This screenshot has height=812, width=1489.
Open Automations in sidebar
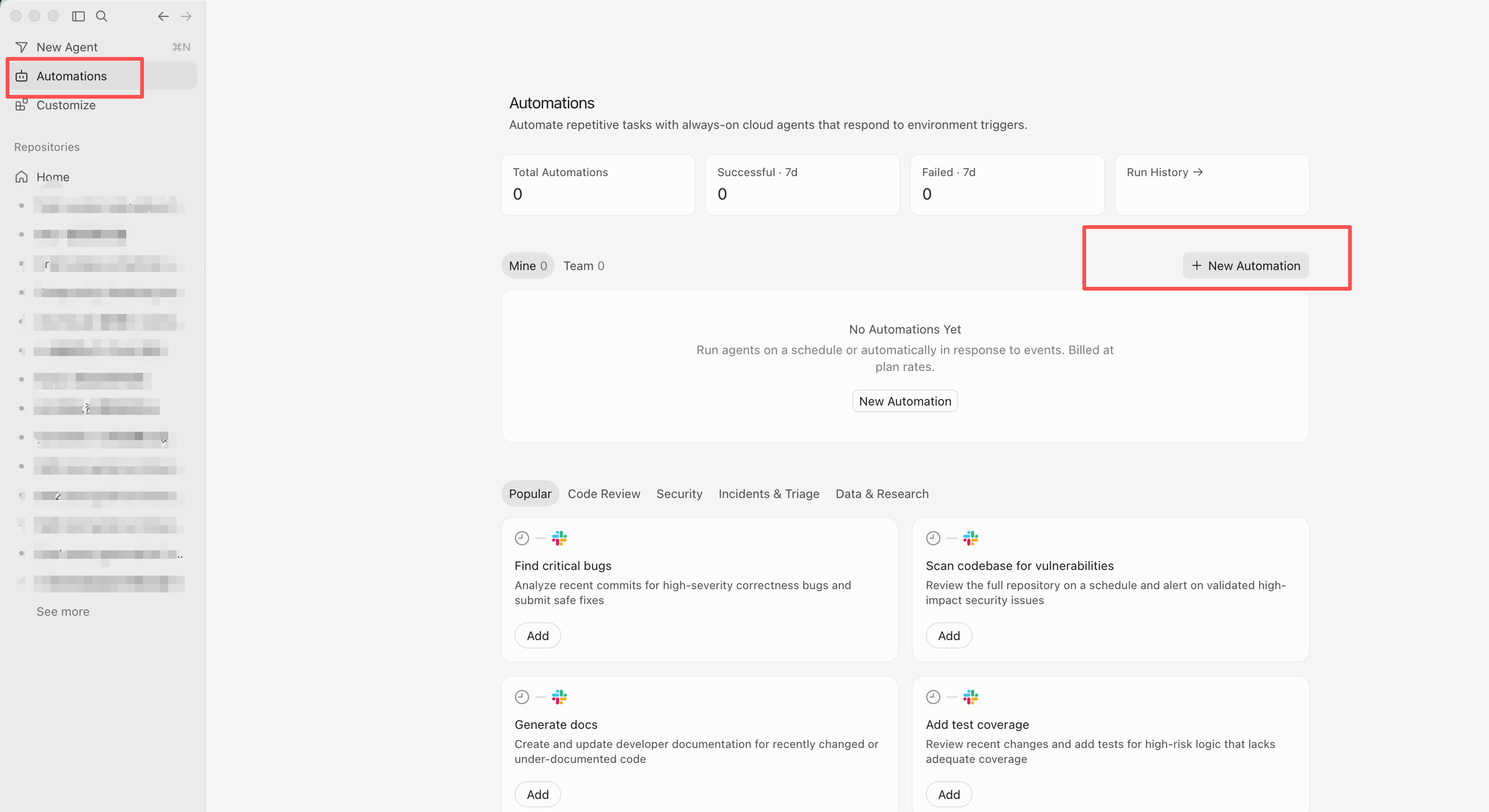pyautogui.click(x=102, y=76)
